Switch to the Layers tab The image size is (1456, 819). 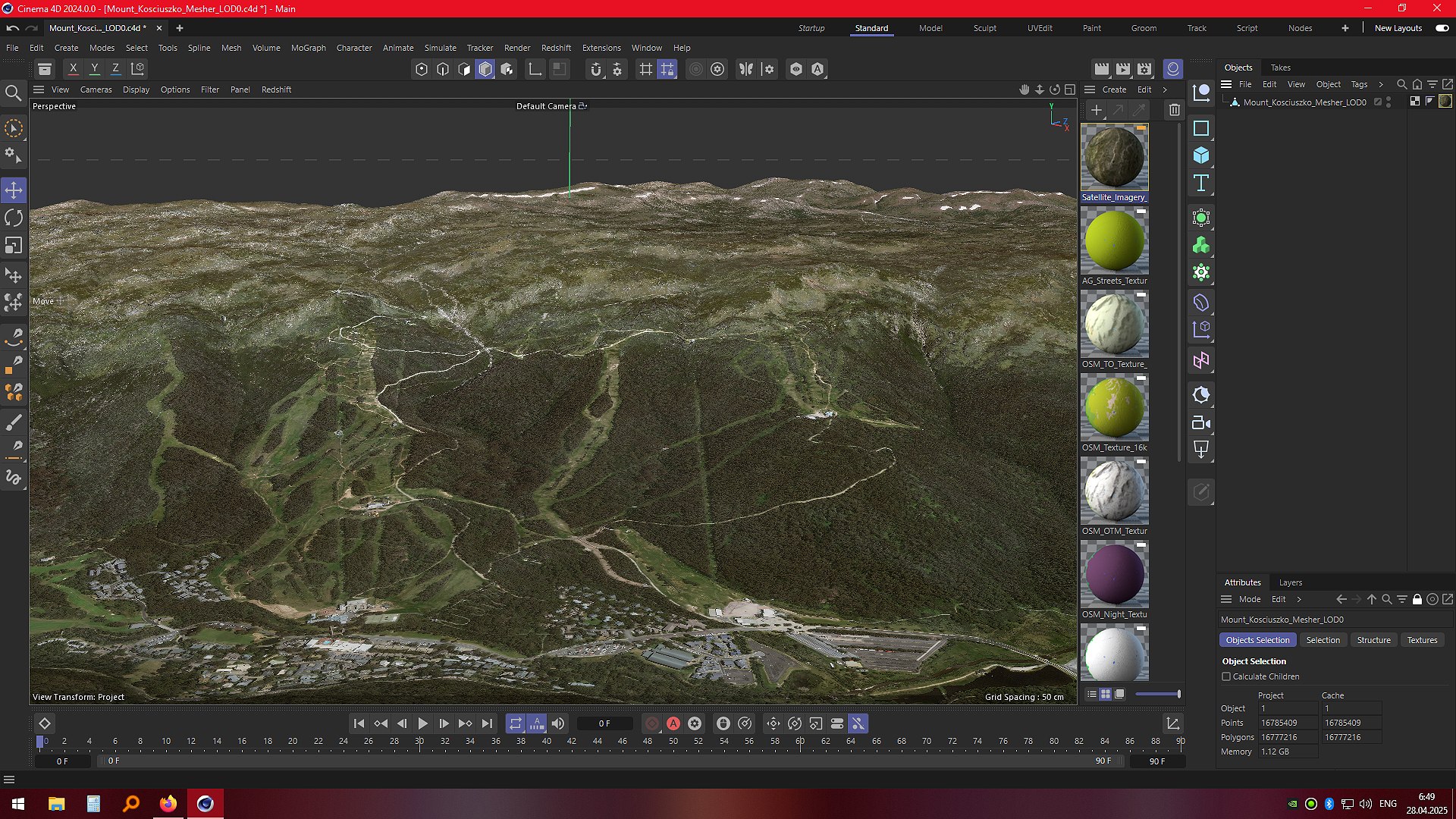[x=1290, y=582]
